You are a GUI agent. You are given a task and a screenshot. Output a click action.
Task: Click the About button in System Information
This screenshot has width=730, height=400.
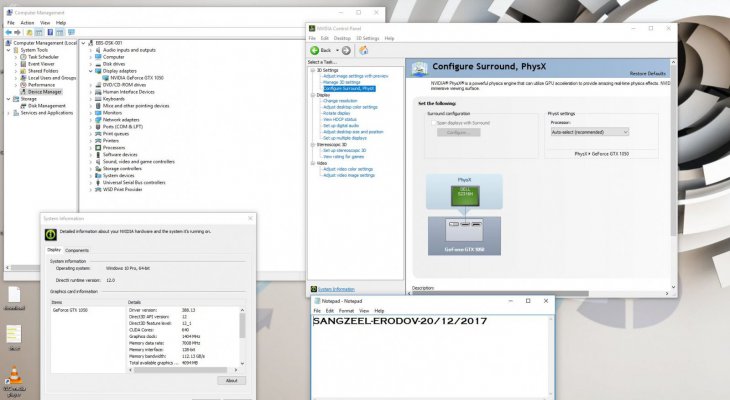(x=231, y=380)
